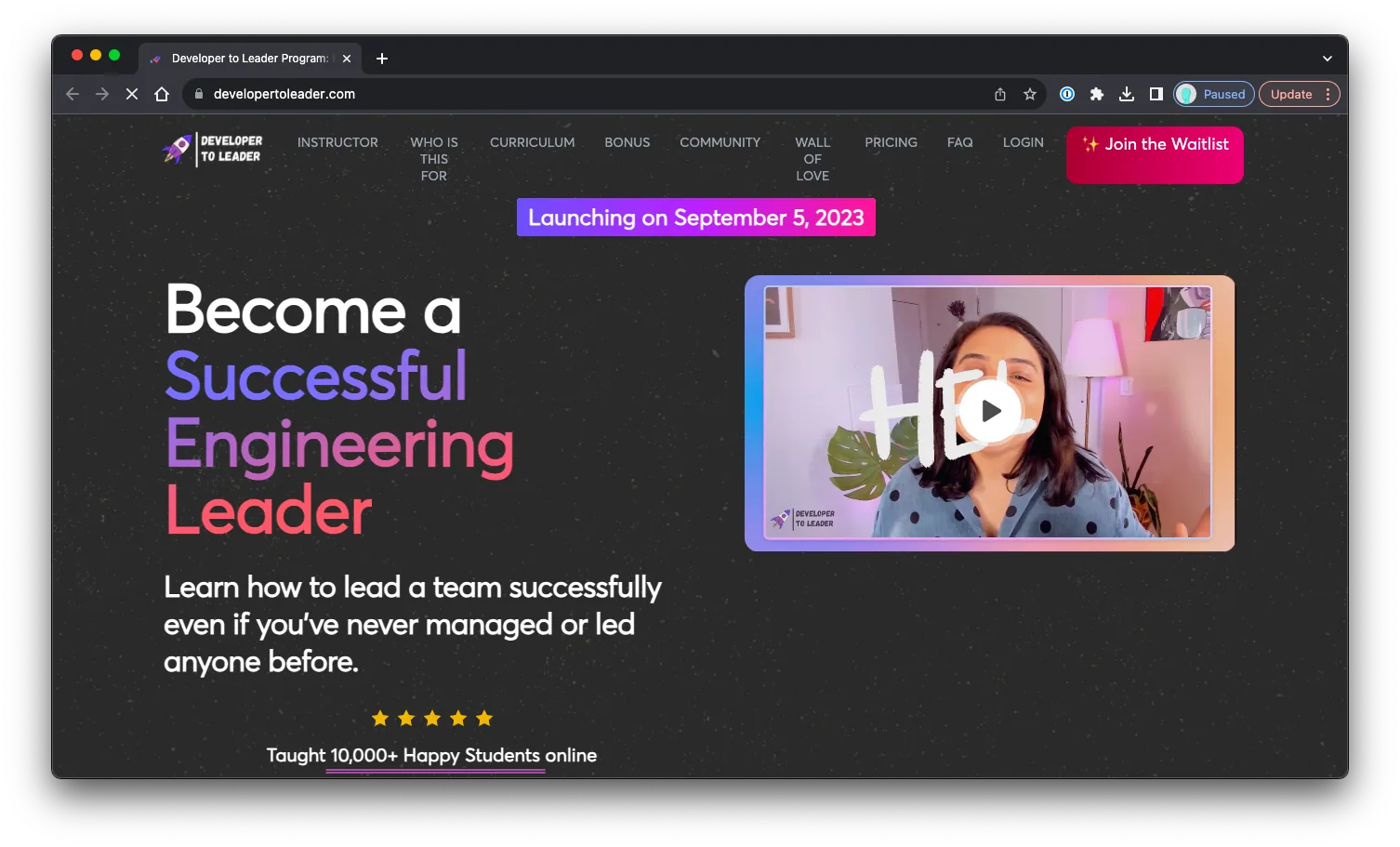This screenshot has height=847, width=1400.
Task: Stop page loading with the X button
Action: point(132,94)
